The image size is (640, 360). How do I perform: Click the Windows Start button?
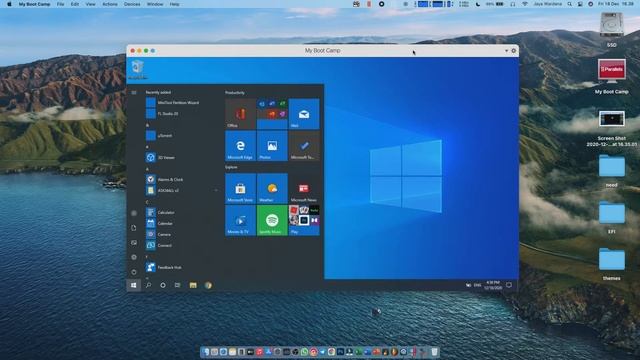click(x=133, y=285)
